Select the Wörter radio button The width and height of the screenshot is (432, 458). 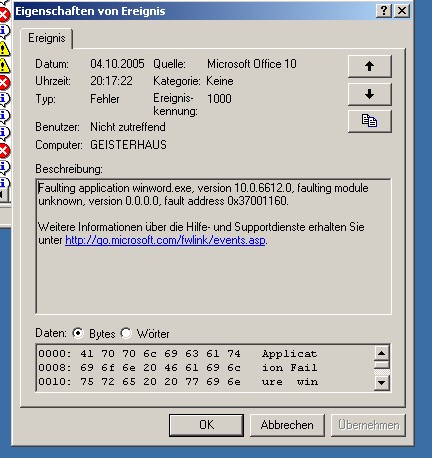(126, 333)
